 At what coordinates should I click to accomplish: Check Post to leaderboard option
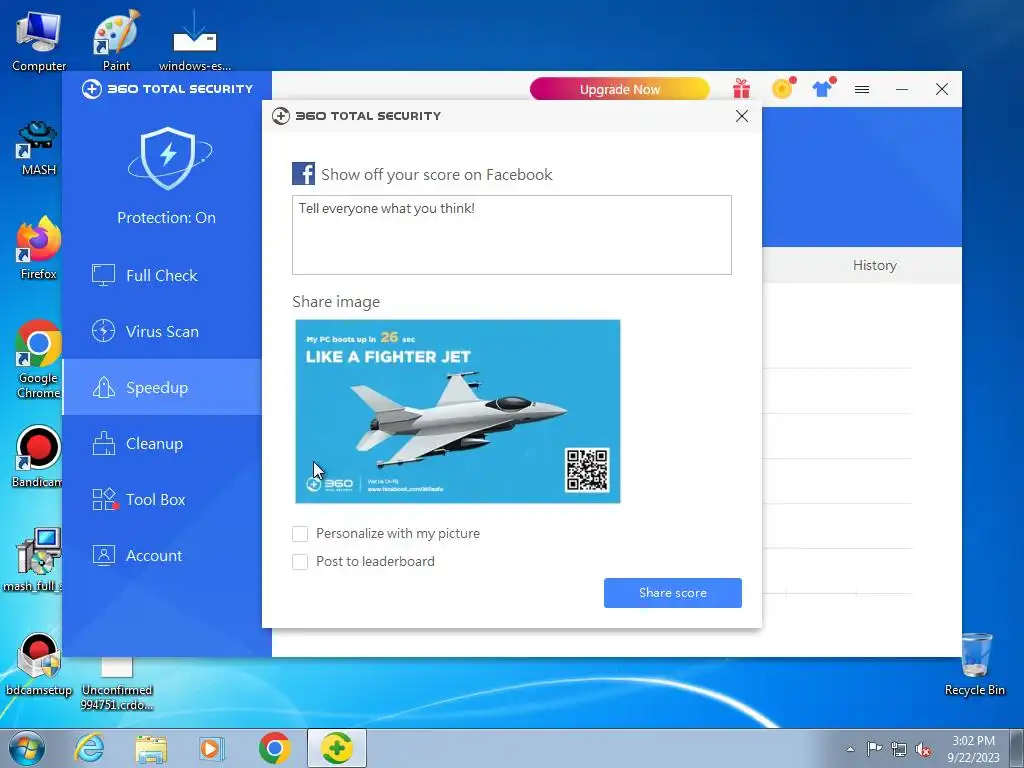300,562
